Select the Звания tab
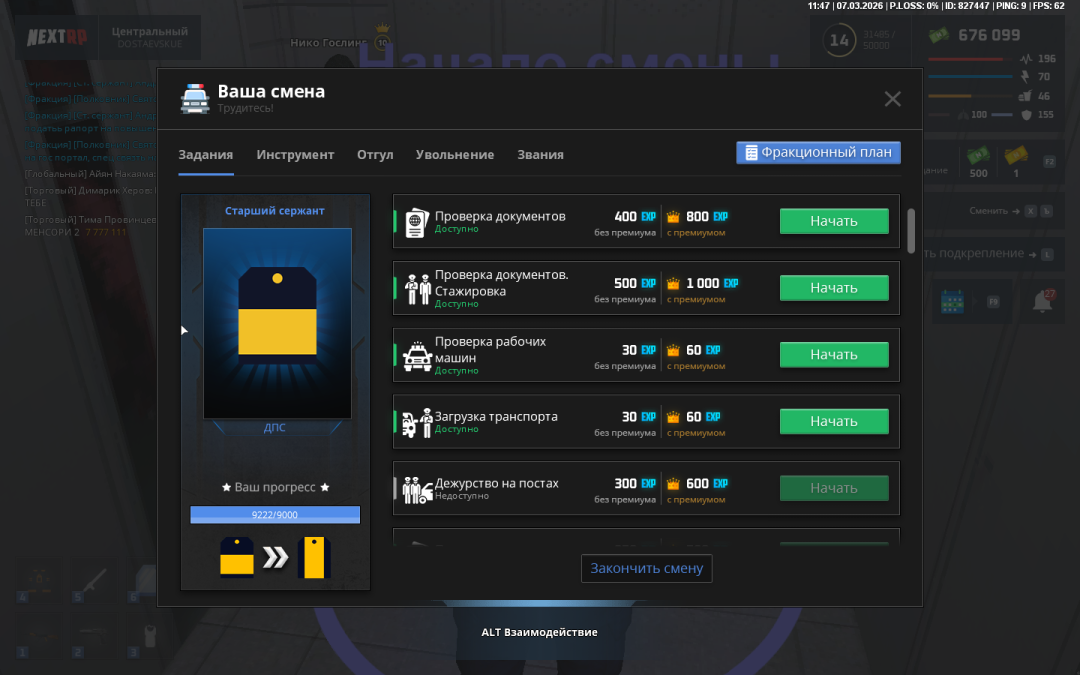 (x=540, y=155)
